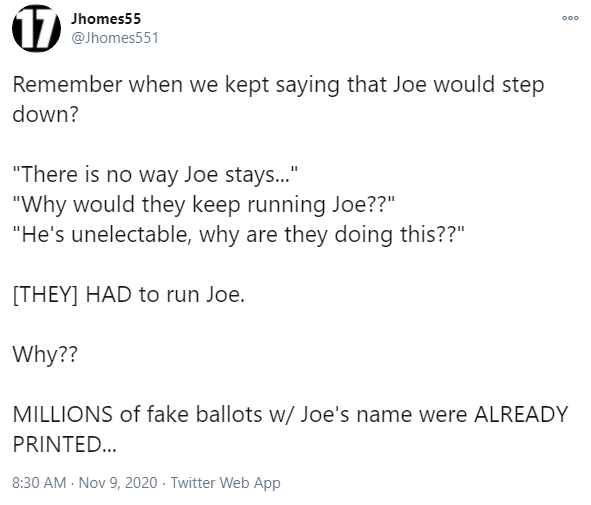Open the three-dot more options menu

coord(570,18)
